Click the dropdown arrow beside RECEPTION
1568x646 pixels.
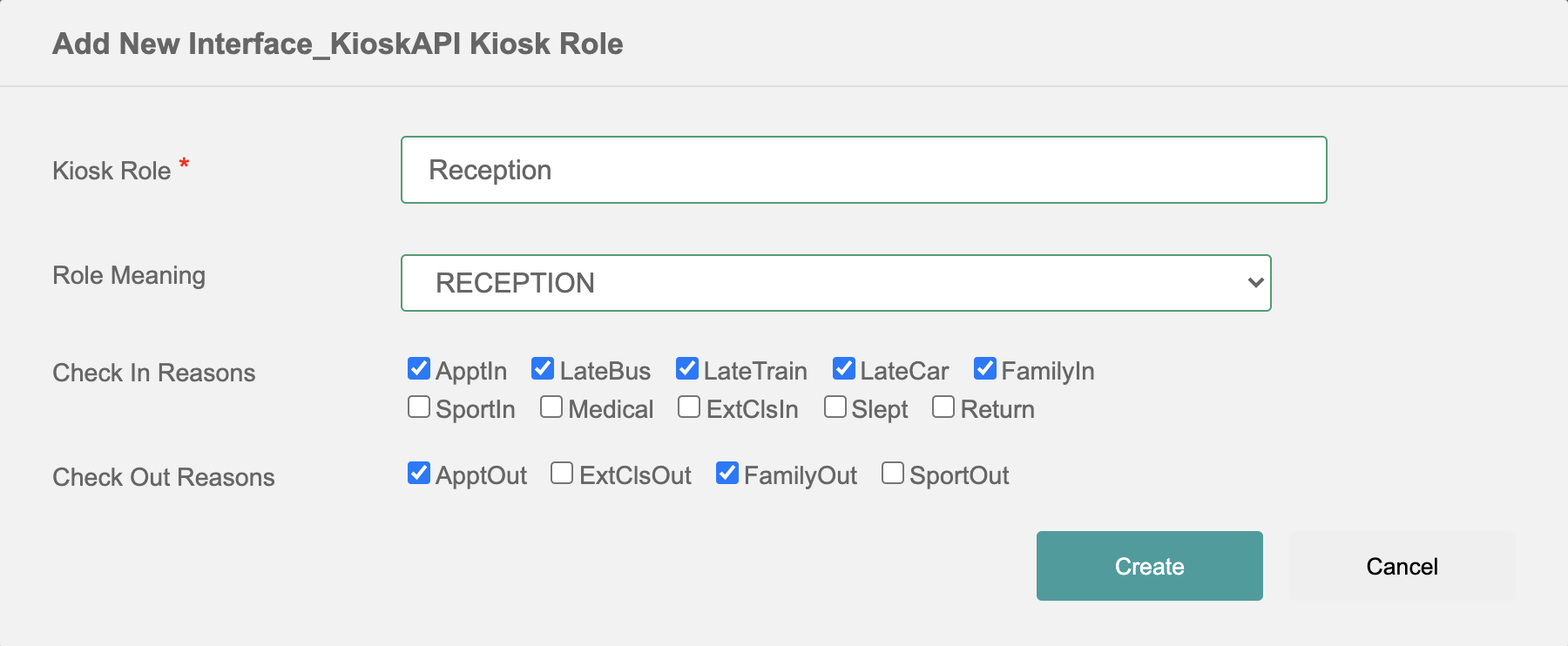click(1255, 283)
